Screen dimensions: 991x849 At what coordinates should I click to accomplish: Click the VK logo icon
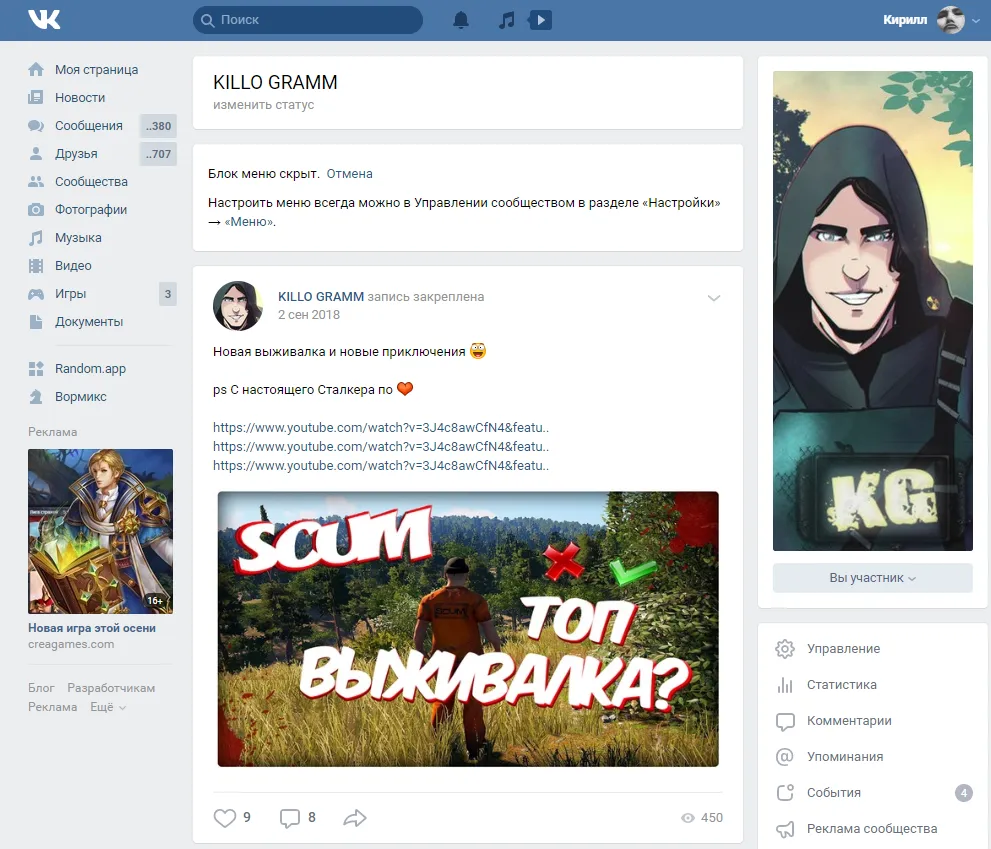coord(44,20)
